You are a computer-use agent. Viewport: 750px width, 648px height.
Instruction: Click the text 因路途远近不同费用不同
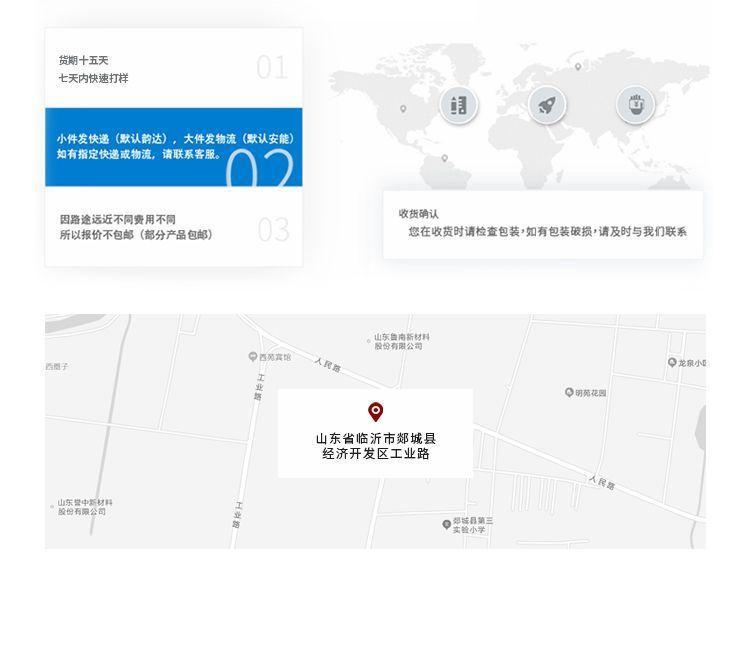coord(117,220)
